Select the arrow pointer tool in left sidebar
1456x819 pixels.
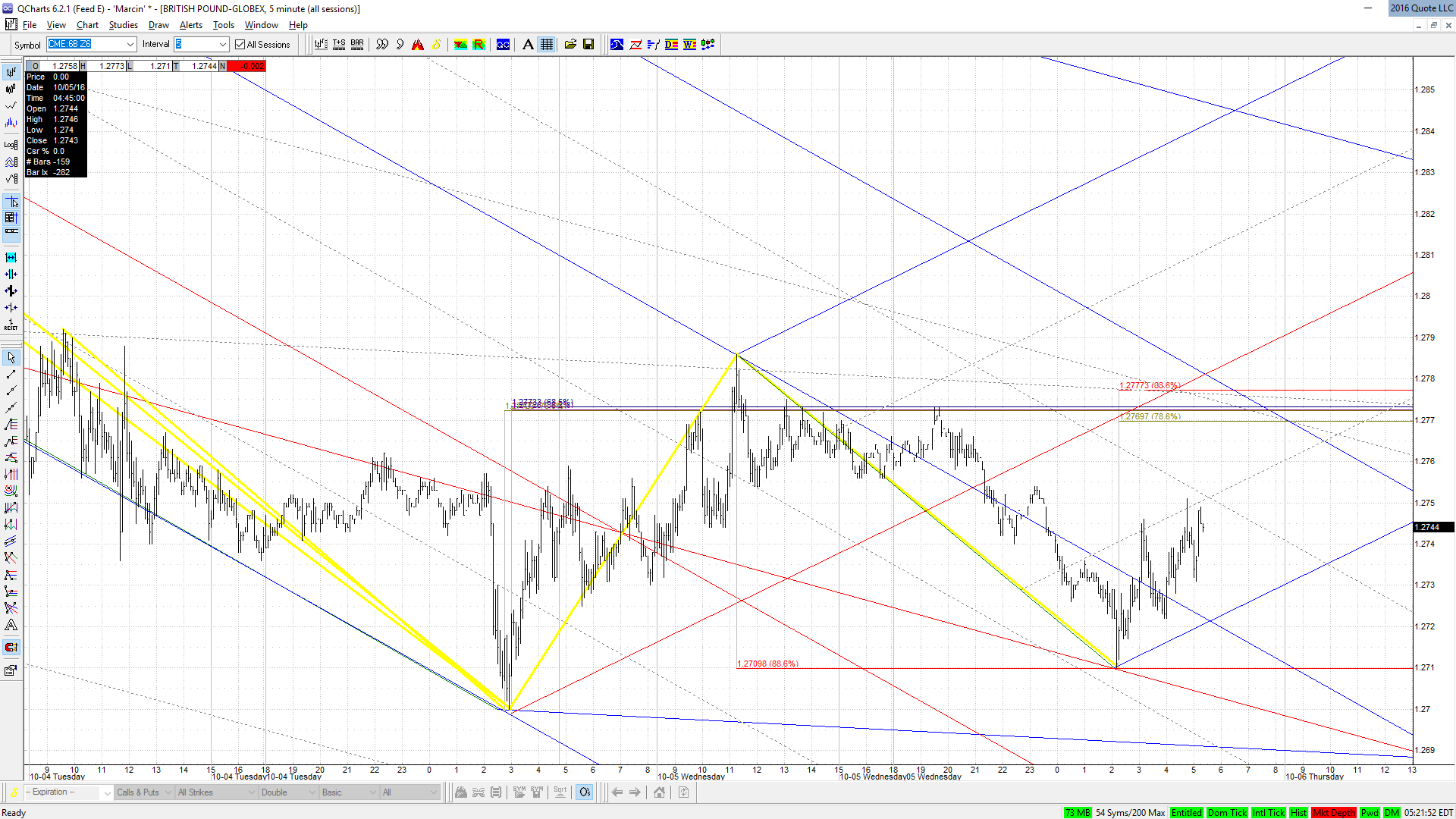coord(11,357)
